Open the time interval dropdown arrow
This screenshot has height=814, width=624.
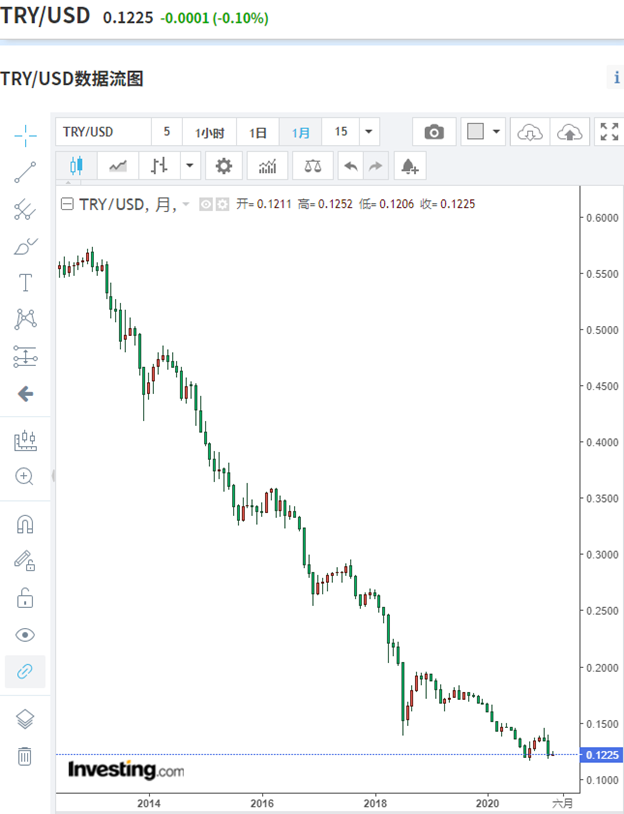click(369, 132)
